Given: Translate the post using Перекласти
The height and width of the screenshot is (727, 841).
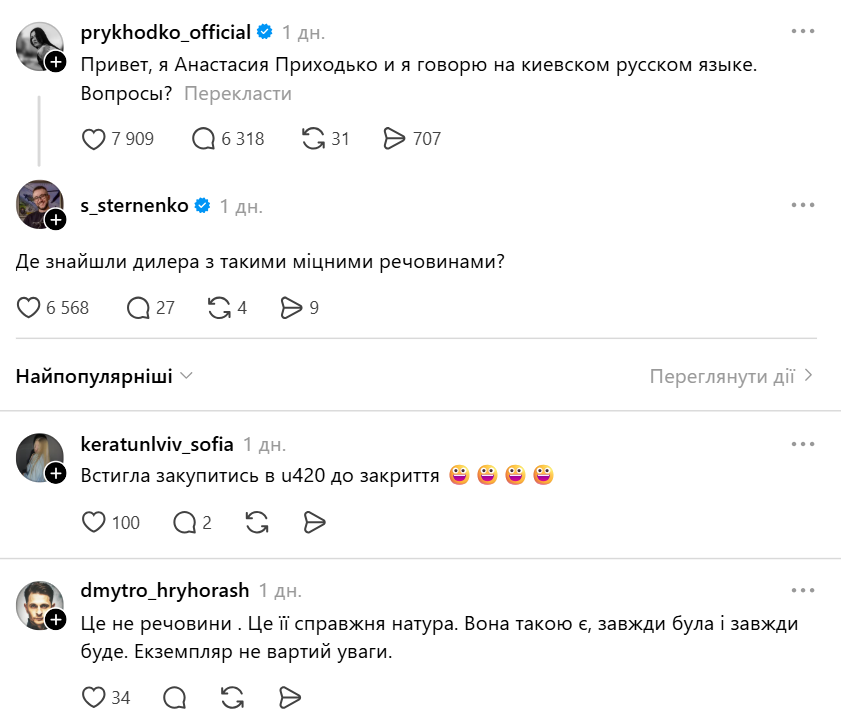Looking at the screenshot, I should 236,93.
